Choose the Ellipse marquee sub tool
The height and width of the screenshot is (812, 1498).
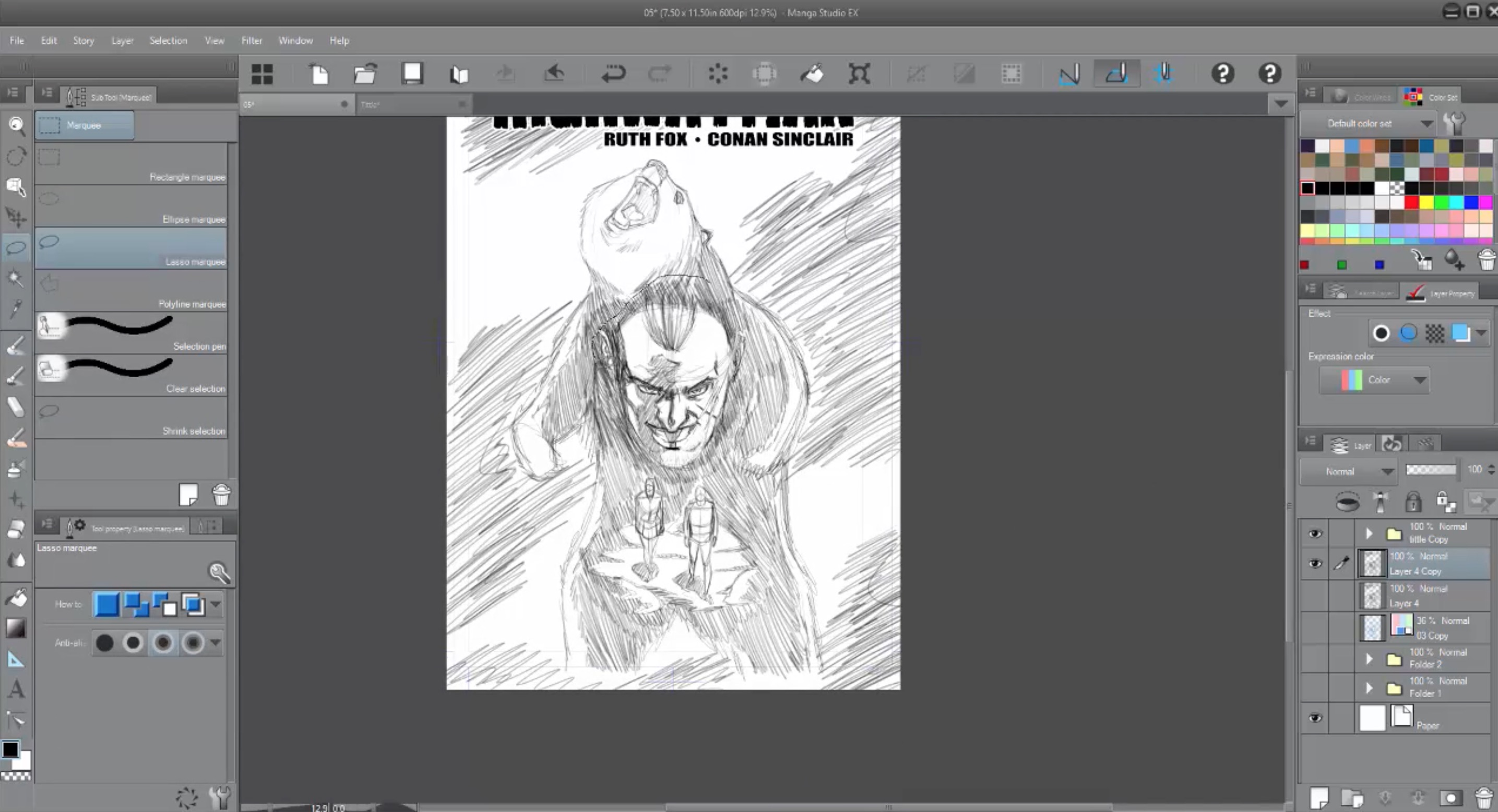131,206
